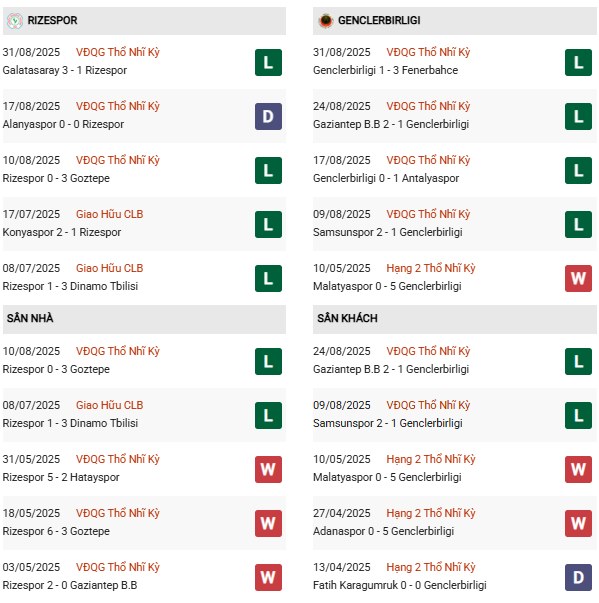Click the Rizespor club logo

(15, 20)
